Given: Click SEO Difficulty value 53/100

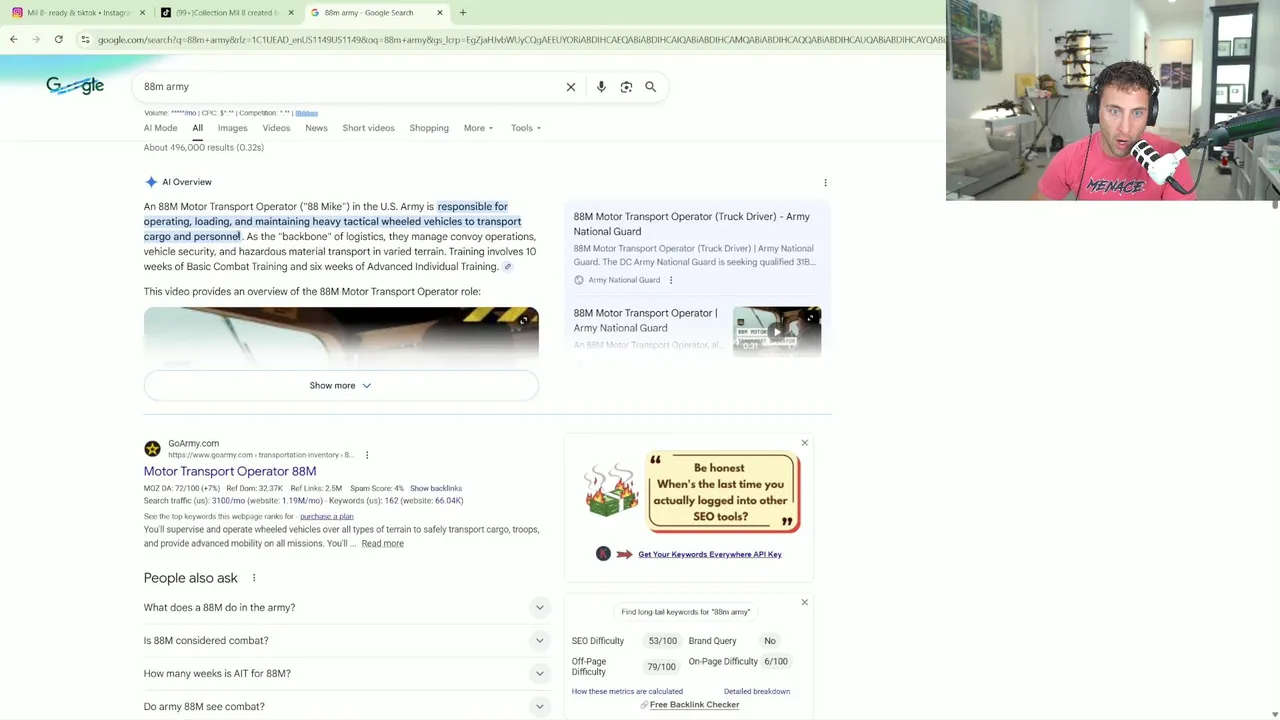Looking at the screenshot, I should click(x=662, y=641).
